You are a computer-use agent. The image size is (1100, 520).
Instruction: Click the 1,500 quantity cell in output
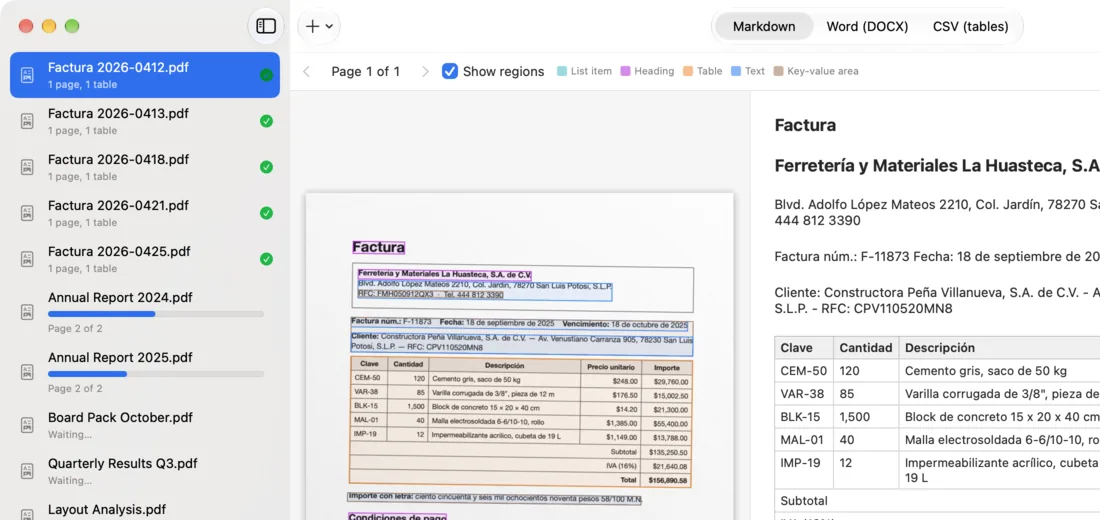tap(866, 417)
